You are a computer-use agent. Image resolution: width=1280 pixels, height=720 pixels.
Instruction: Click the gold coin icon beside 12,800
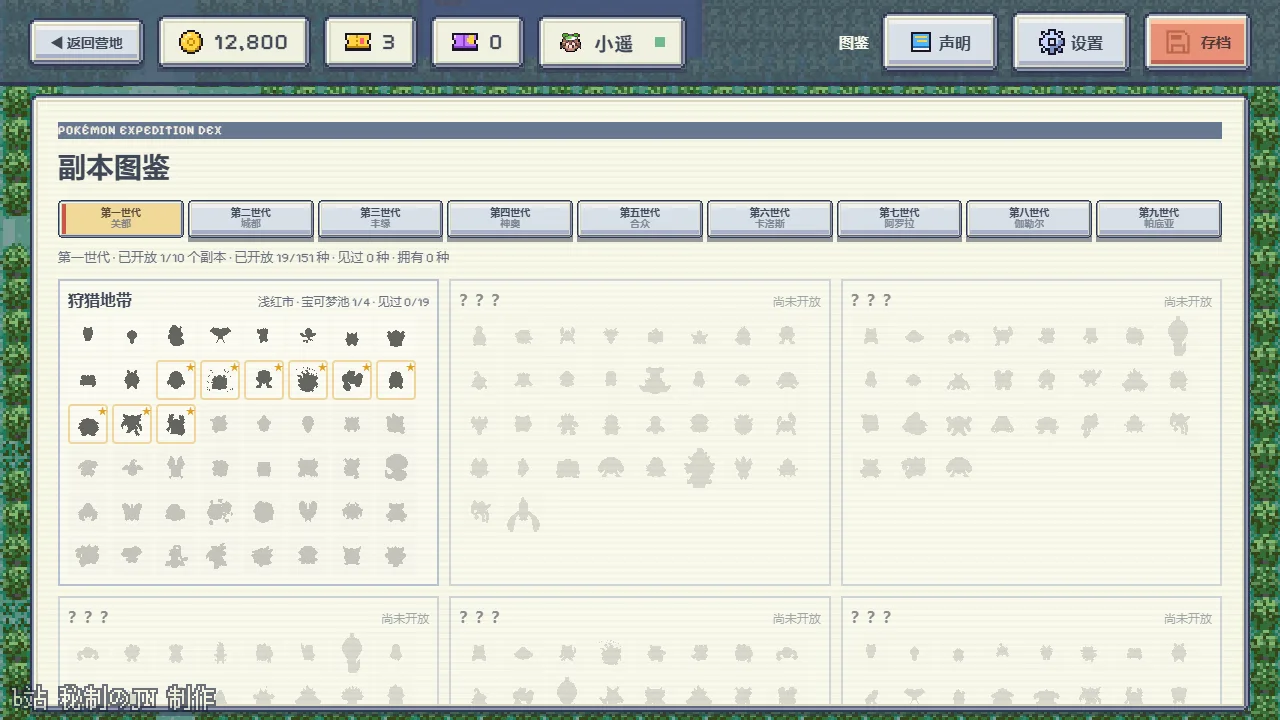(191, 42)
